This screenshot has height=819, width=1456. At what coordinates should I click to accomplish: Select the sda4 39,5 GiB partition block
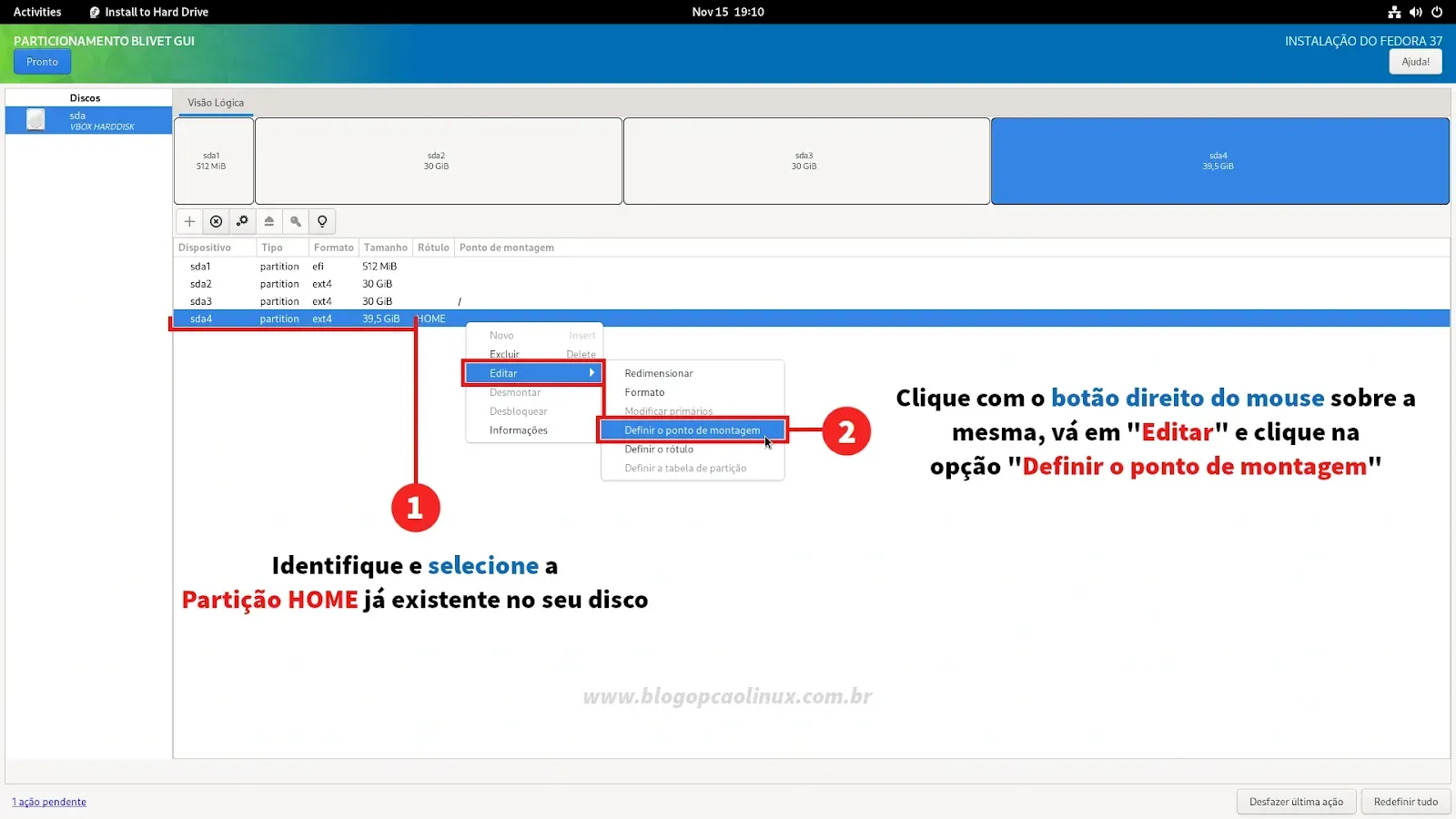[1219, 161]
